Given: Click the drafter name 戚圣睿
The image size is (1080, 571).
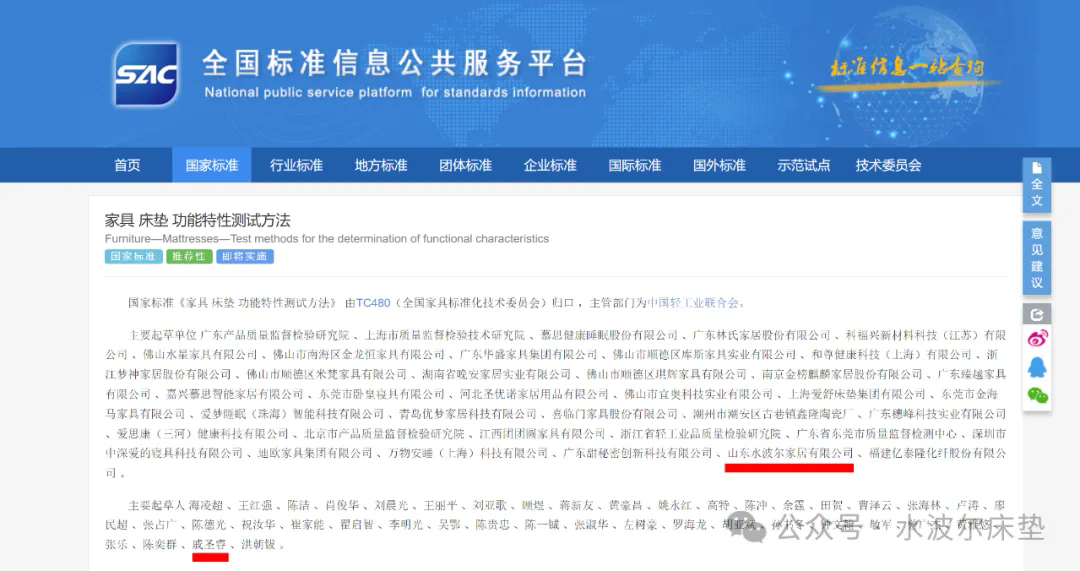Looking at the screenshot, I should [209, 544].
